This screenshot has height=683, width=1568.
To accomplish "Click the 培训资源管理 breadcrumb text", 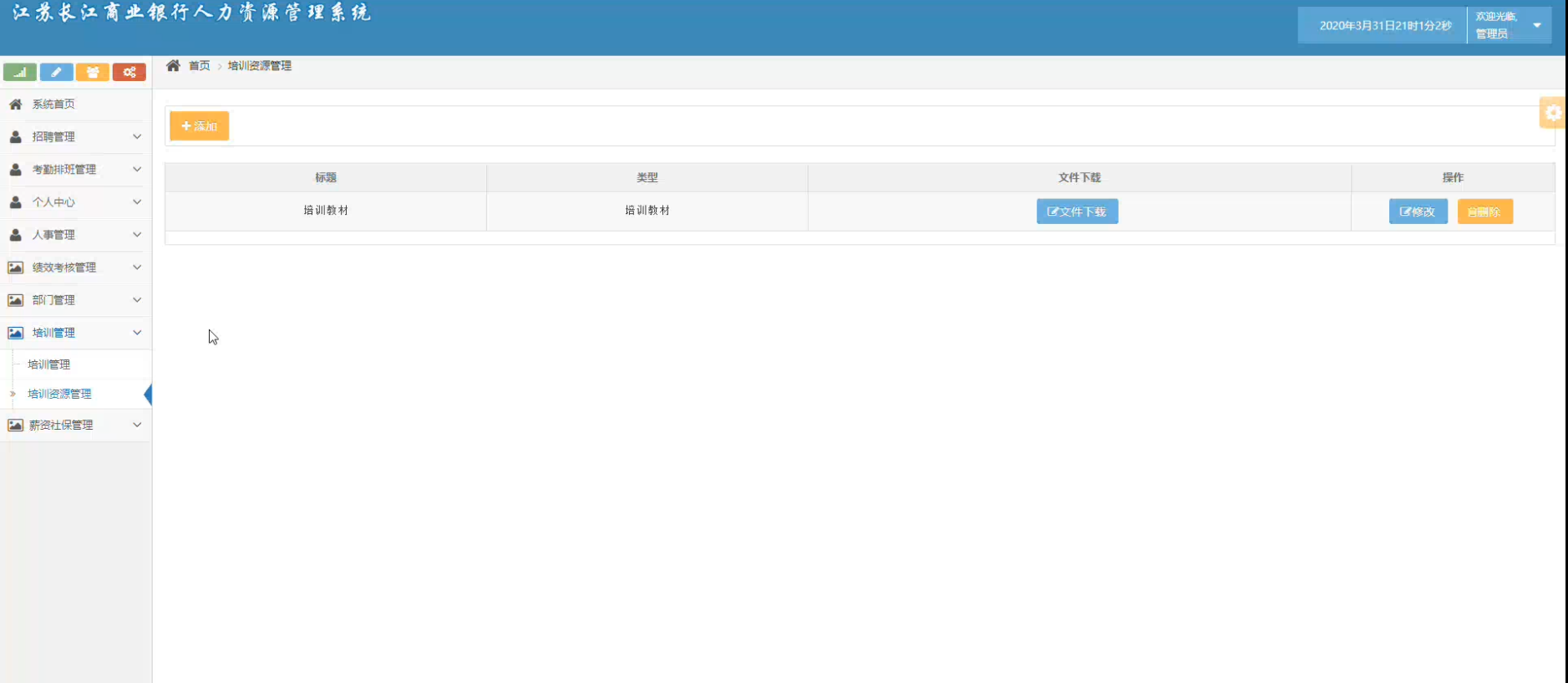I will tap(260, 65).
